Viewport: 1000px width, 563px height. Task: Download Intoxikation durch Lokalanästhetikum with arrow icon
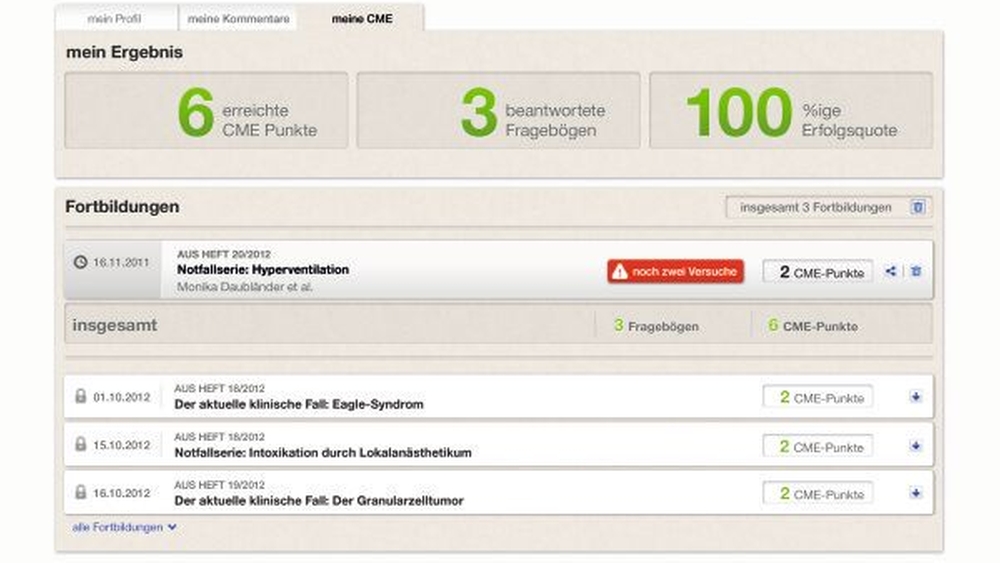tap(916, 446)
